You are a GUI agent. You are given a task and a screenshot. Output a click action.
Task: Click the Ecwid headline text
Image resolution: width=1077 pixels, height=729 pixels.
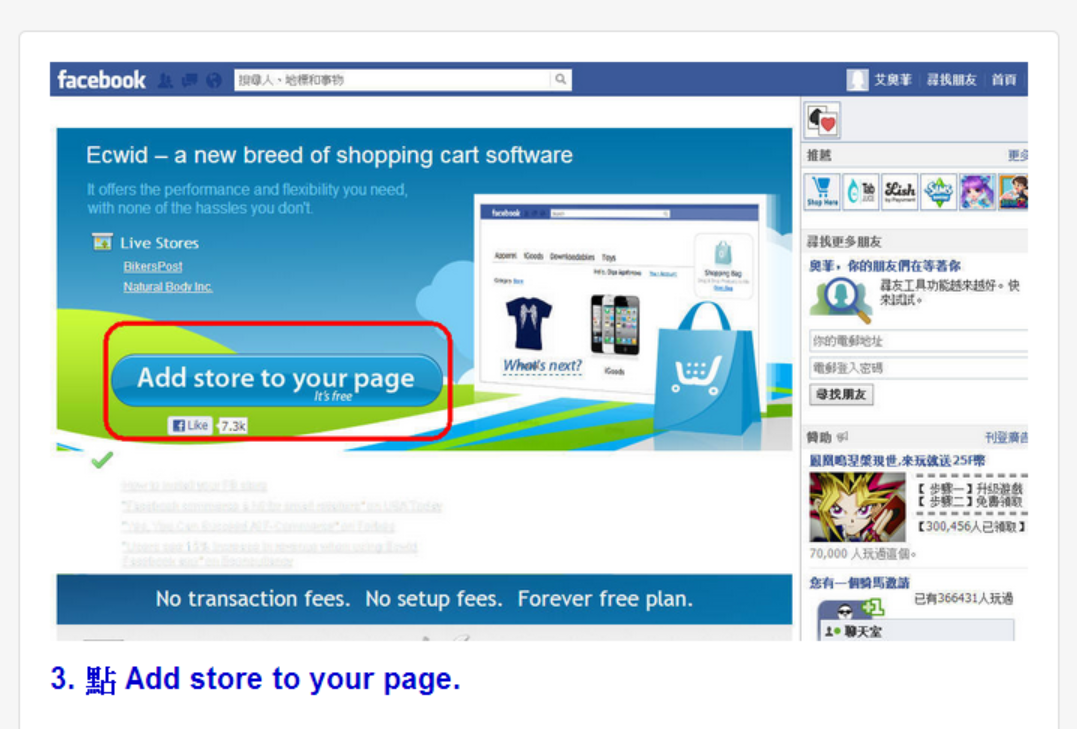pyautogui.click(x=329, y=155)
